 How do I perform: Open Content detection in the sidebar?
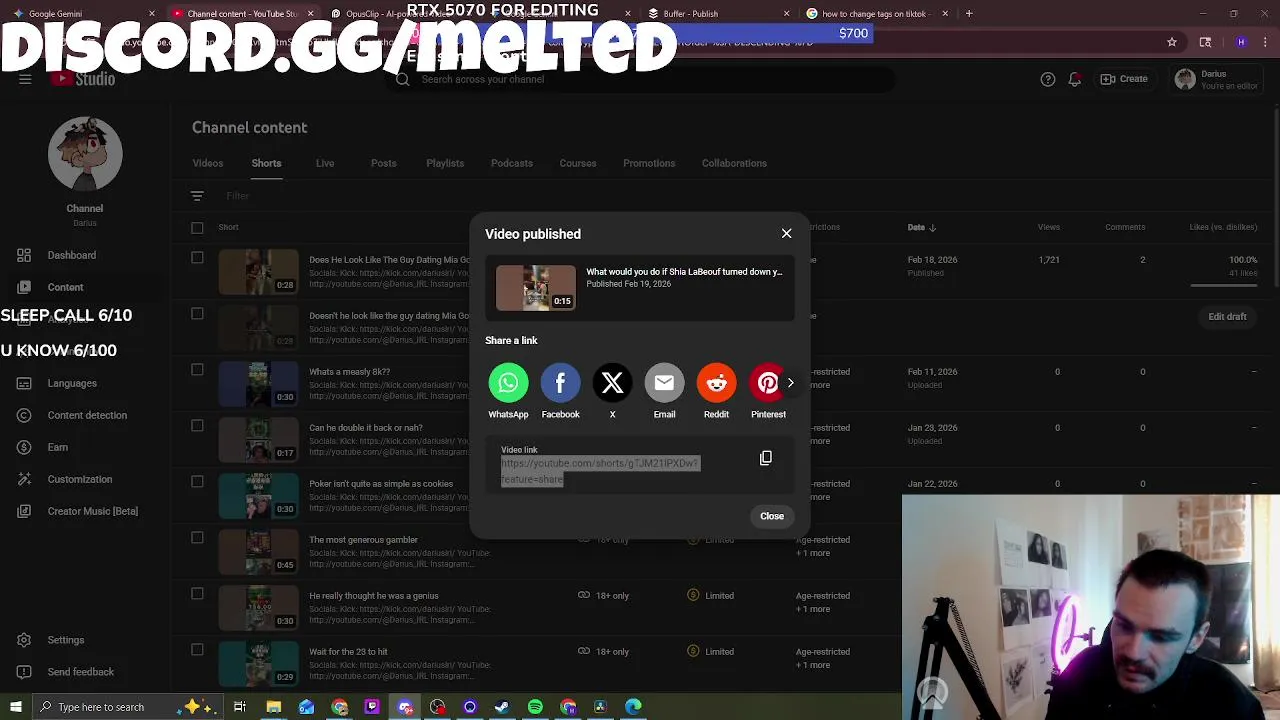point(87,415)
